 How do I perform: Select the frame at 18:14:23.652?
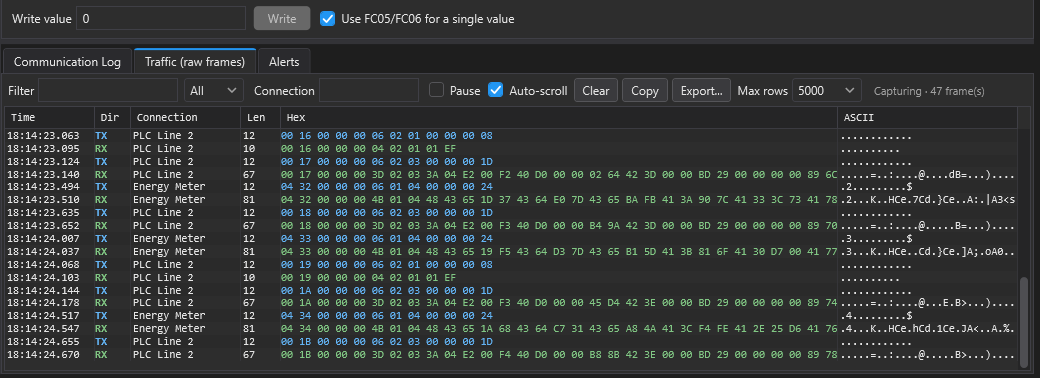(511, 226)
